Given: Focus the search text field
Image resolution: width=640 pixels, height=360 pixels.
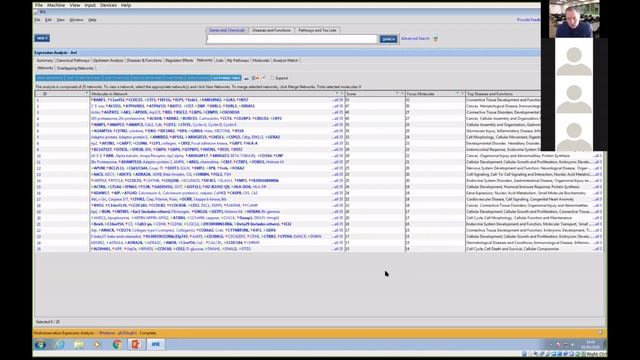Looking at the screenshot, I should 292,39.
